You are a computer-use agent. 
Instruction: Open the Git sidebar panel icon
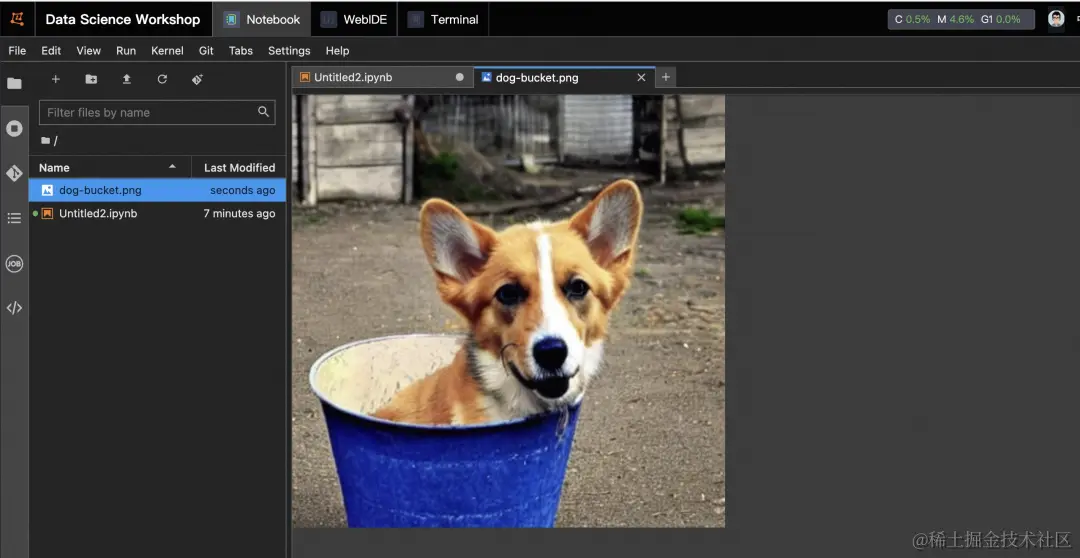[x=14, y=173]
